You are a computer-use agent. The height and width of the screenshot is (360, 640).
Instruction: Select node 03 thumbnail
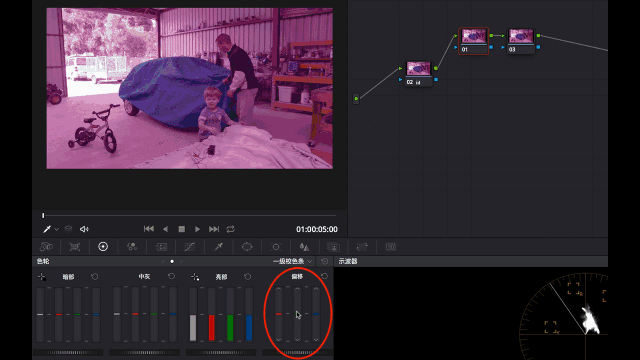[x=521, y=36]
